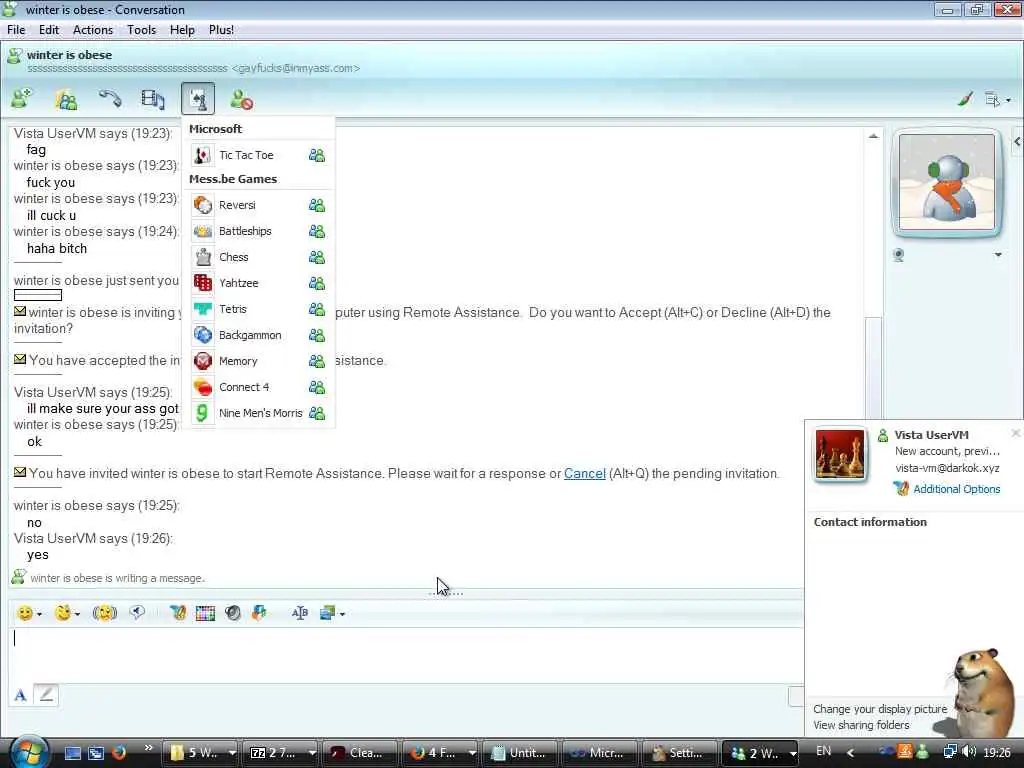Send a nudge with the nudge icon
This screenshot has height=768, width=1024.
pyautogui.click(x=104, y=613)
